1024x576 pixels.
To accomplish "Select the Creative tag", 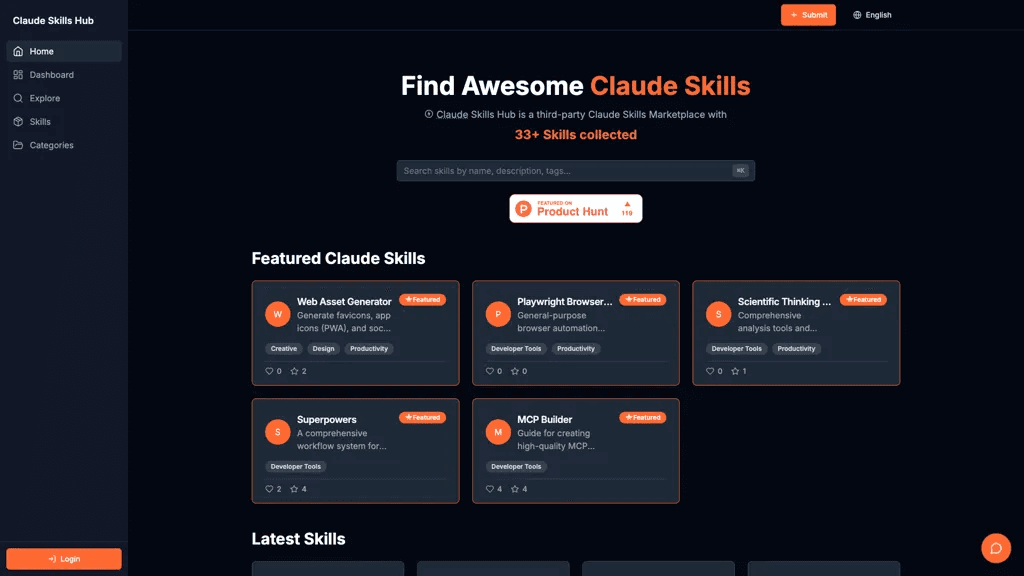I will coord(283,349).
